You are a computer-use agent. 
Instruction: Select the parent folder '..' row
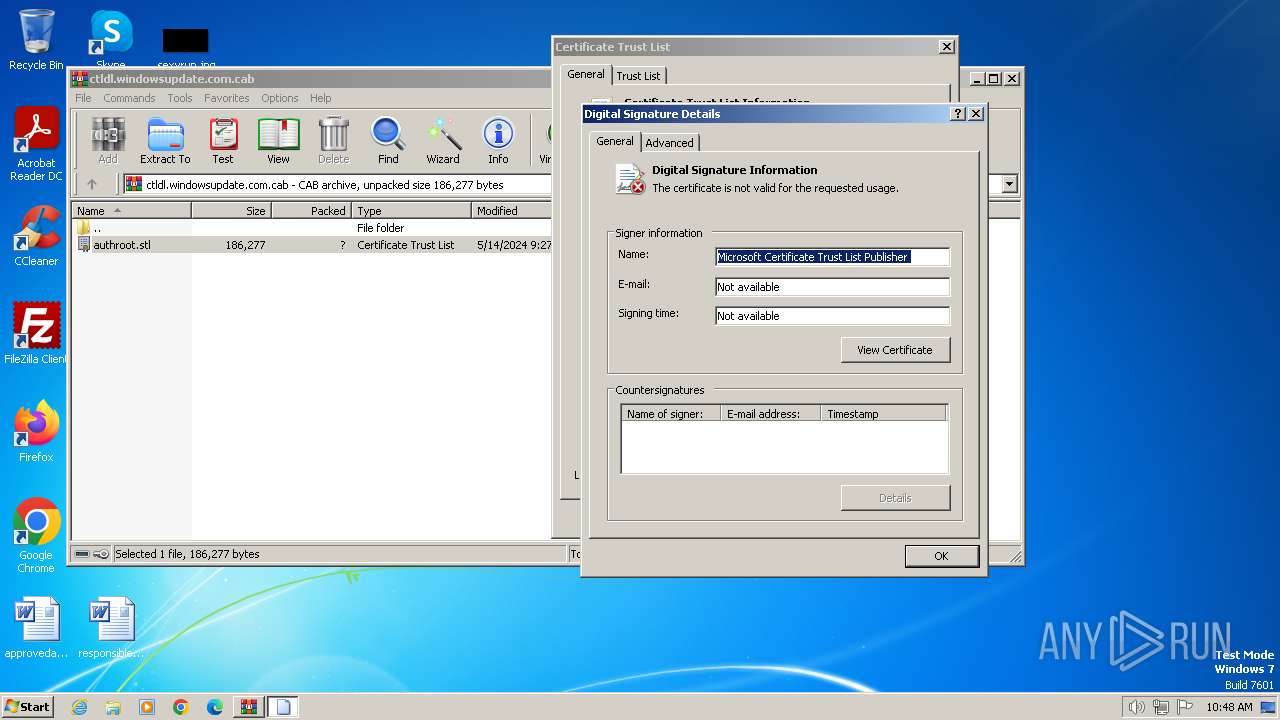[312, 228]
